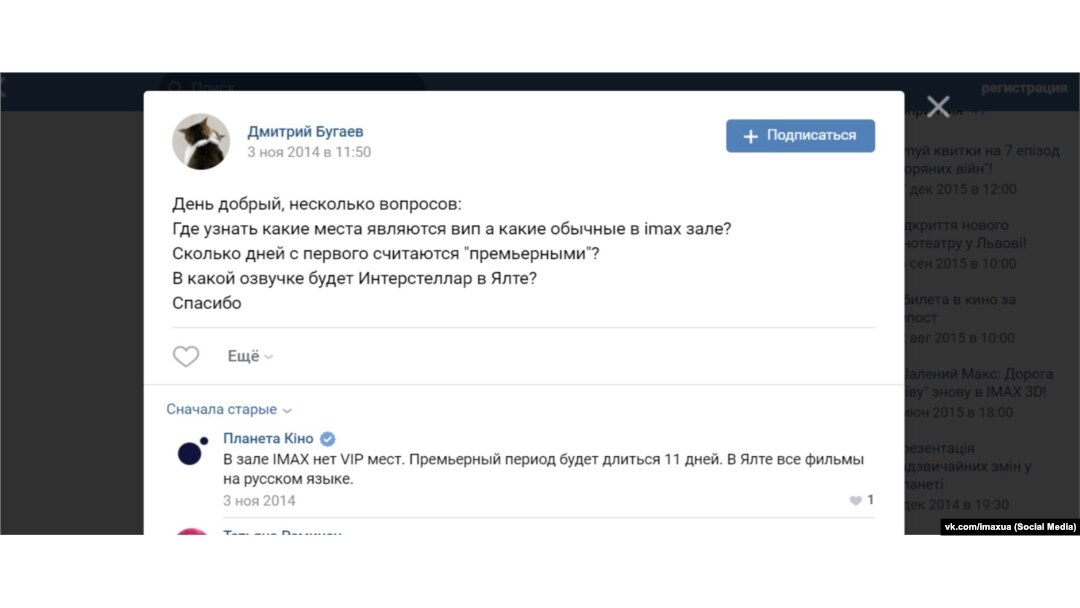
Task: Like the Планета Кіно comment via the small heart
Action: tap(855, 501)
